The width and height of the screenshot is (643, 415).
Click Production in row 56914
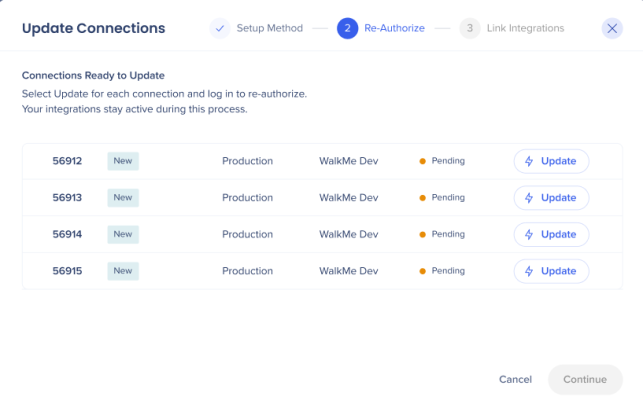[247, 235]
